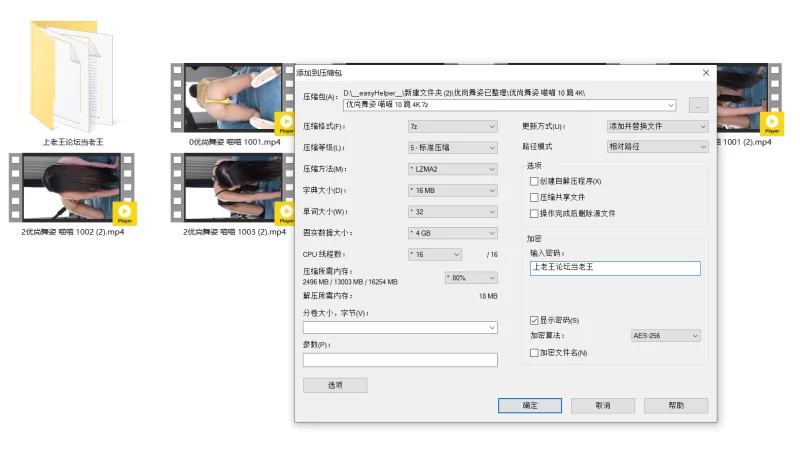This screenshot has width=800, height=458.
Task: Select the partially hidden 1001 (2).mp4 video
Action: [x=749, y=98]
